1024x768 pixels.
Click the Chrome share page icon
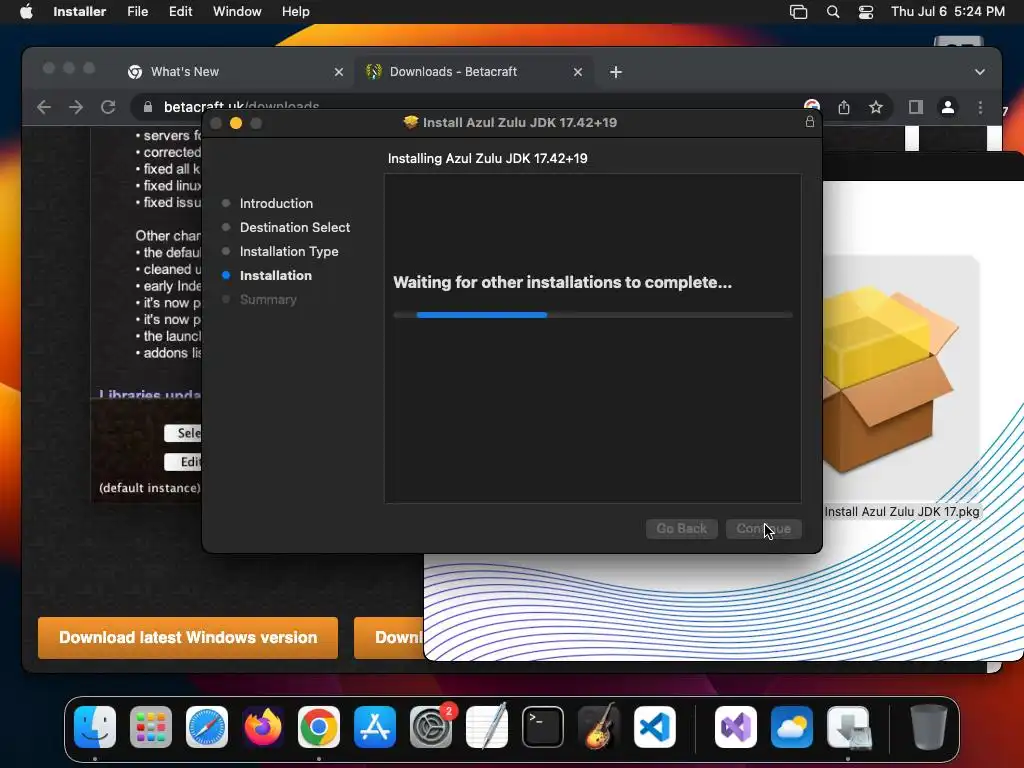coord(844,107)
